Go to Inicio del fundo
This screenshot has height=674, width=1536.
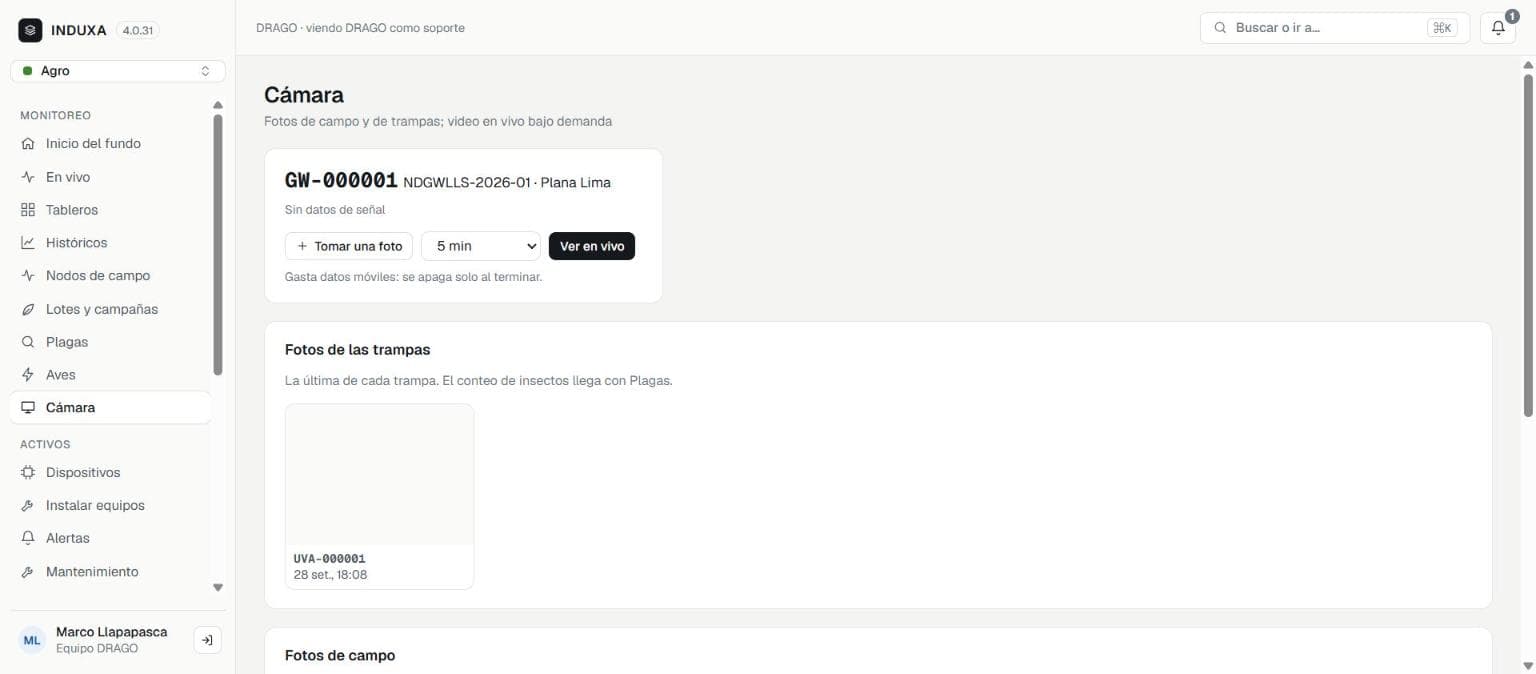click(x=110, y=144)
